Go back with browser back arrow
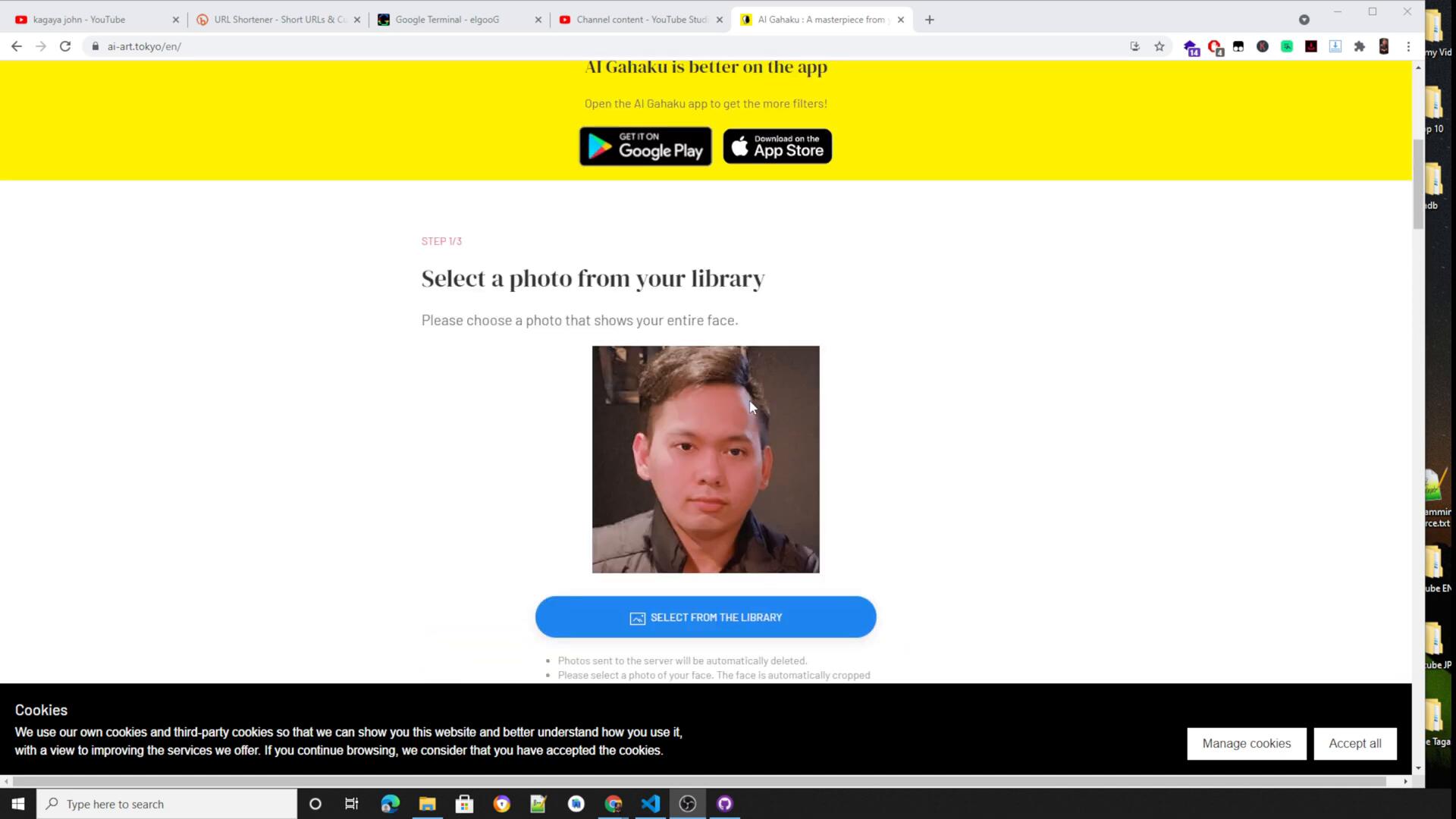Viewport: 1456px width, 819px height. coord(17,46)
